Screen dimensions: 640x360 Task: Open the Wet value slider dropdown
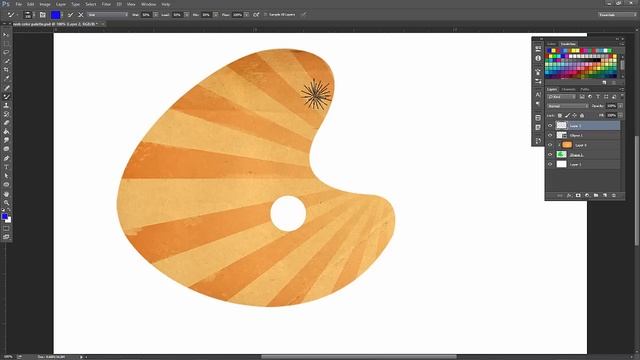pyautogui.click(x=156, y=15)
